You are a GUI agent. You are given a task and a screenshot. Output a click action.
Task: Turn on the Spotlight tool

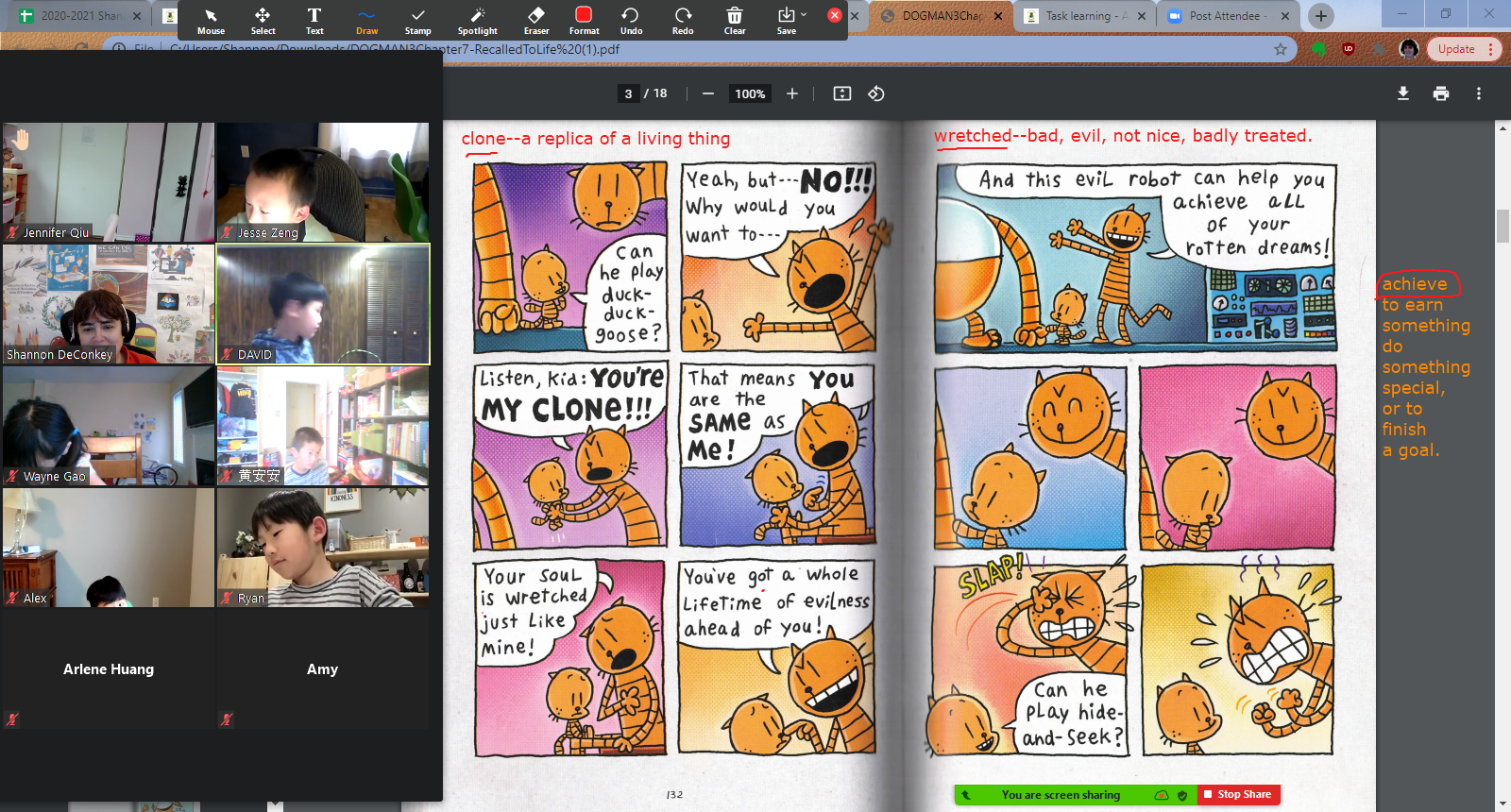[x=478, y=21]
